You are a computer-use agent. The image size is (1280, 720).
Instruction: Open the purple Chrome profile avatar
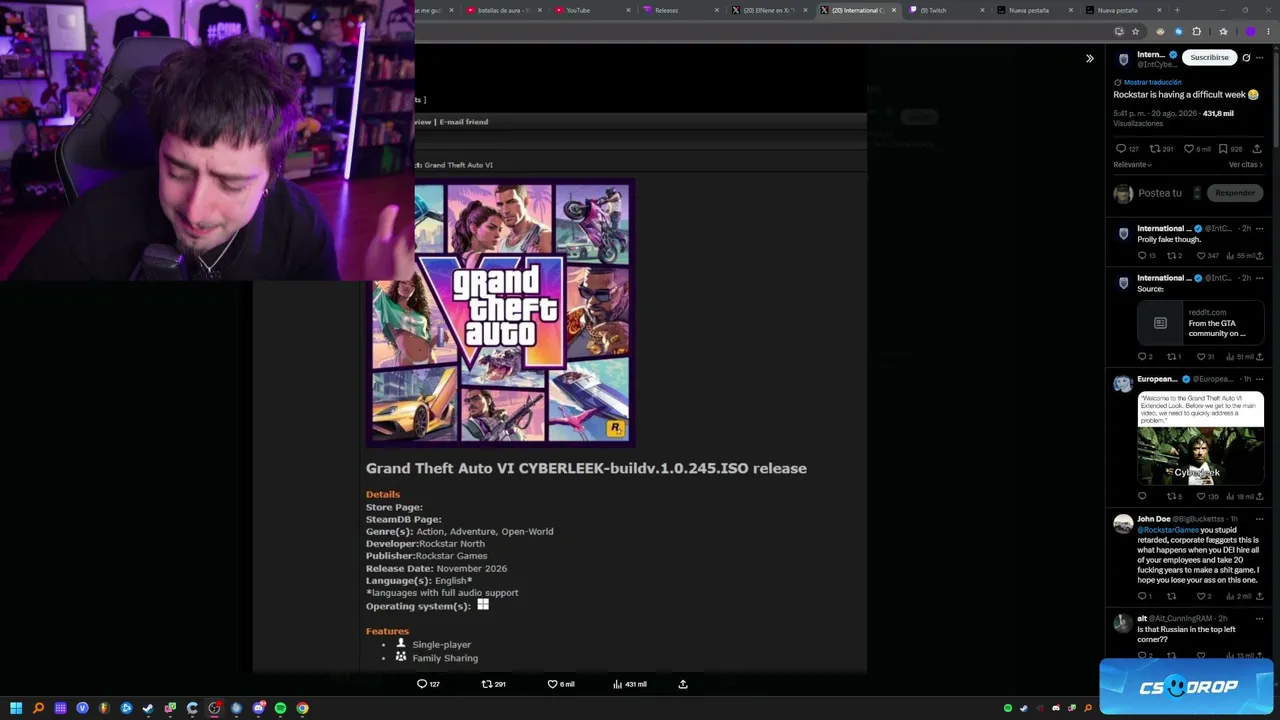click(1250, 31)
